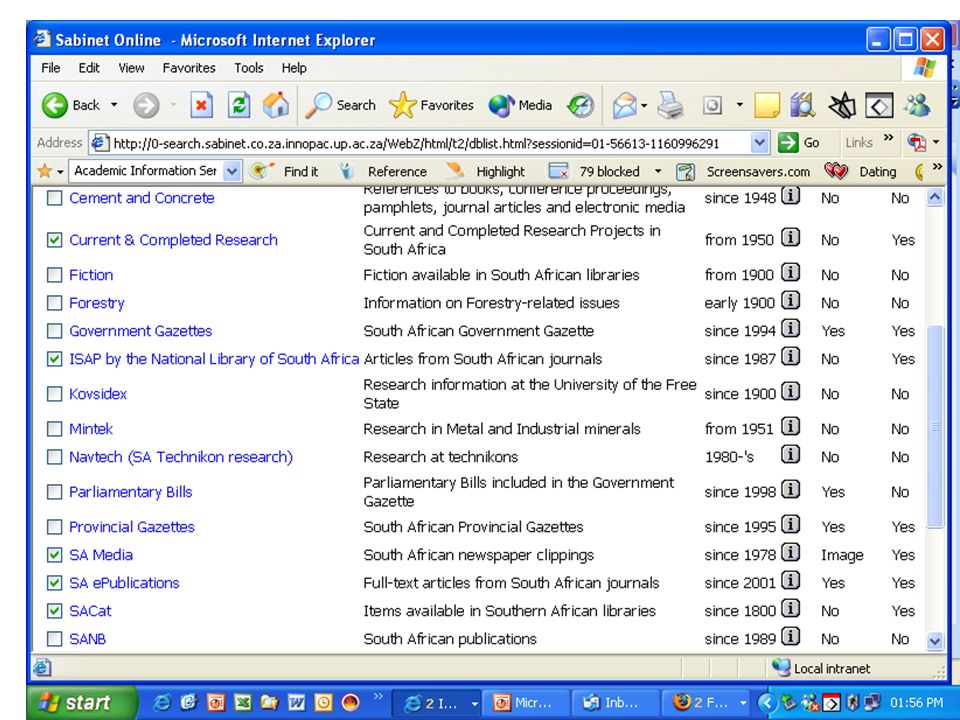
Task: View info icon for SA ePublications
Action: (791, 581)
